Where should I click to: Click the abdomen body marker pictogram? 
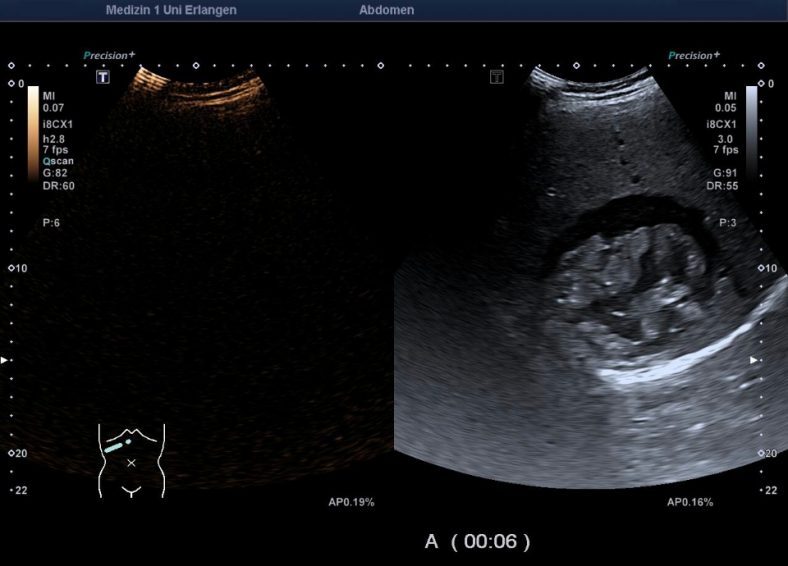tap(131, 459)
